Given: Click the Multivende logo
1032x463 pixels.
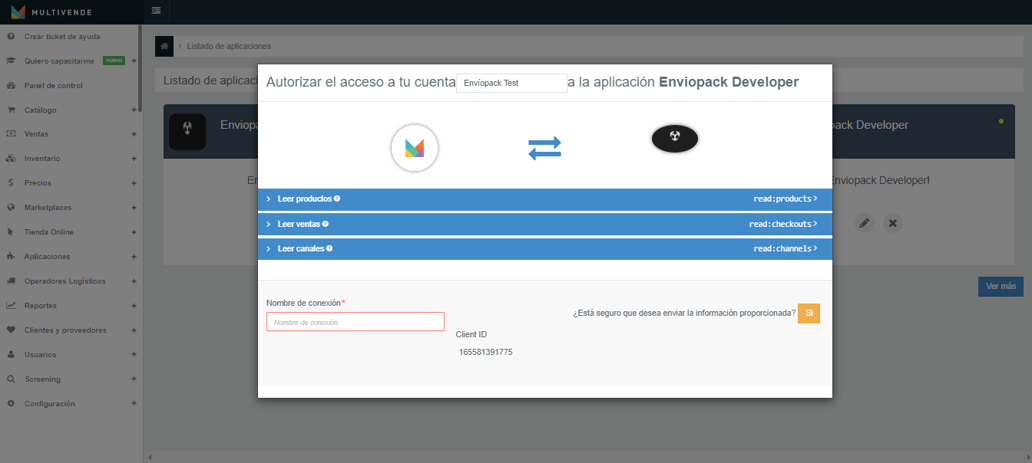Looking at the screenshot, I should click(x=52, y=12).
